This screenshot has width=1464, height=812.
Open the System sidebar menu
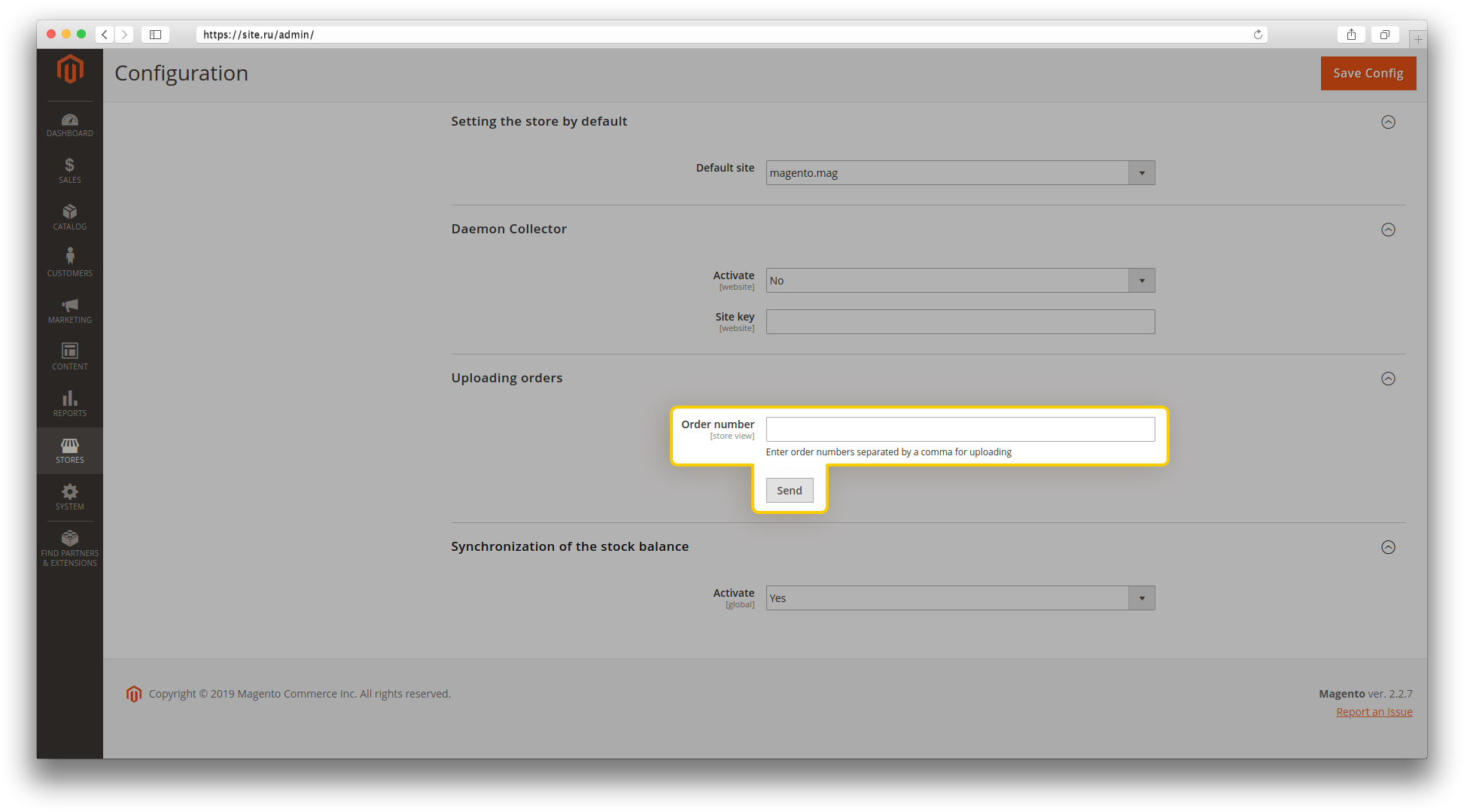click(70, 497)
